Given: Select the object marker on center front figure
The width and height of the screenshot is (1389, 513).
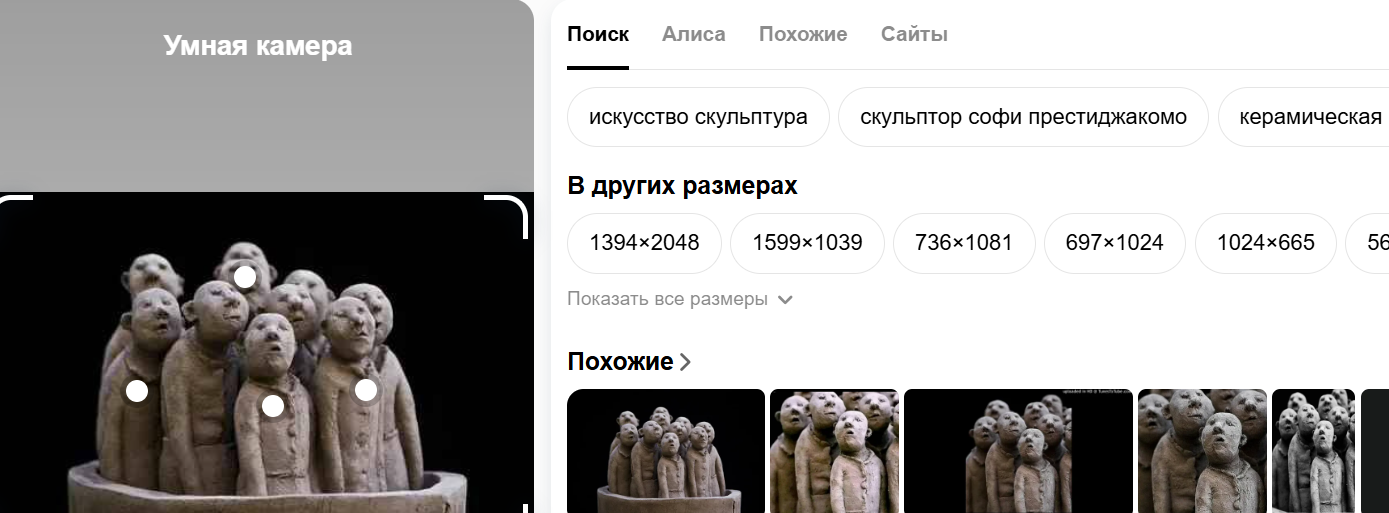Looking at the screenshot, I should (273, 406).
